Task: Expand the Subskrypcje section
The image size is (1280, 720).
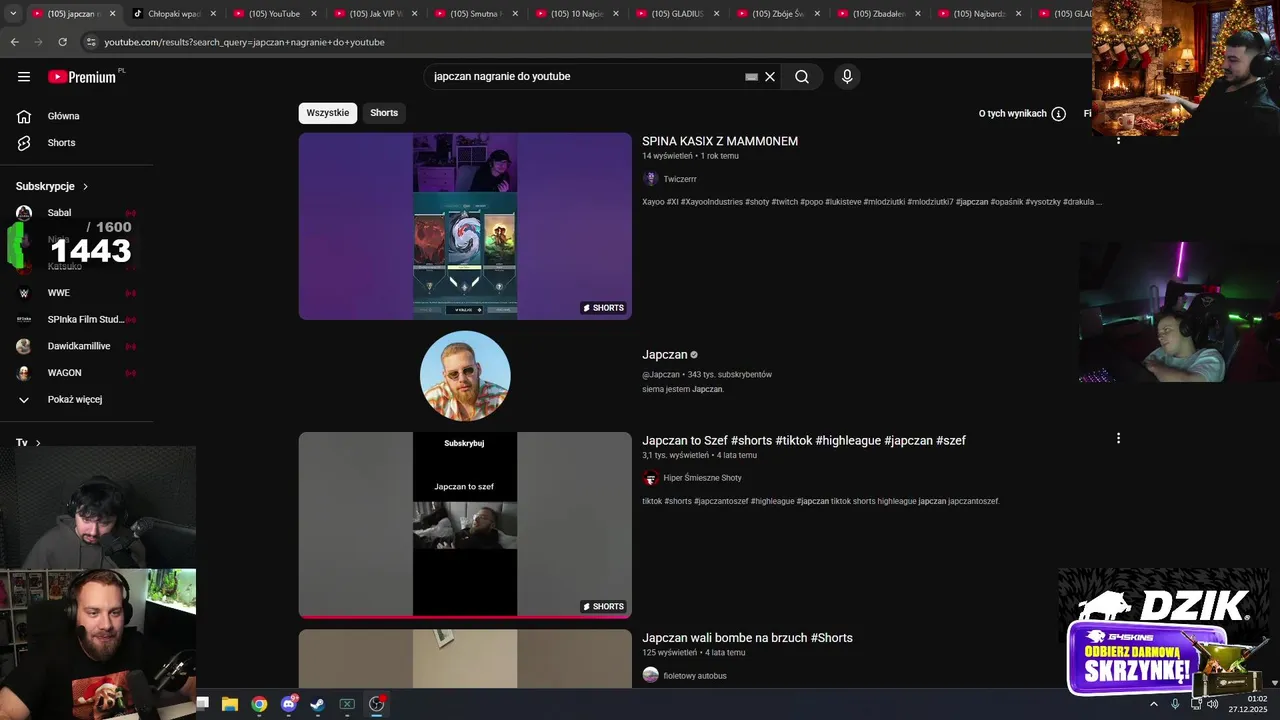Action: tap(52, 187)
